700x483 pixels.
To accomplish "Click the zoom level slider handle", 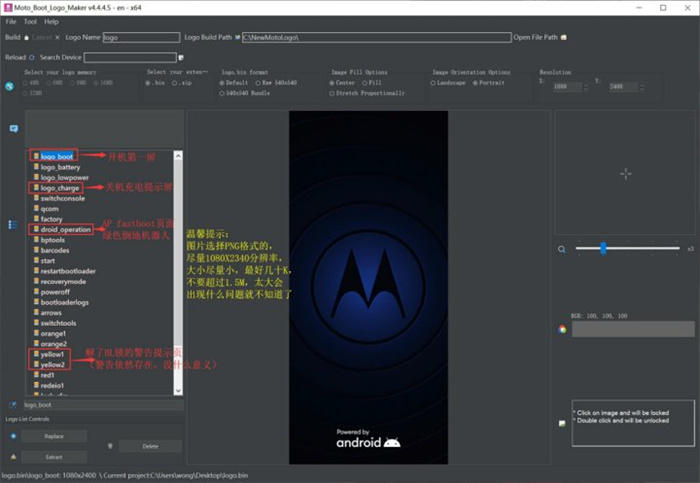I will click(x=603, y=248).
